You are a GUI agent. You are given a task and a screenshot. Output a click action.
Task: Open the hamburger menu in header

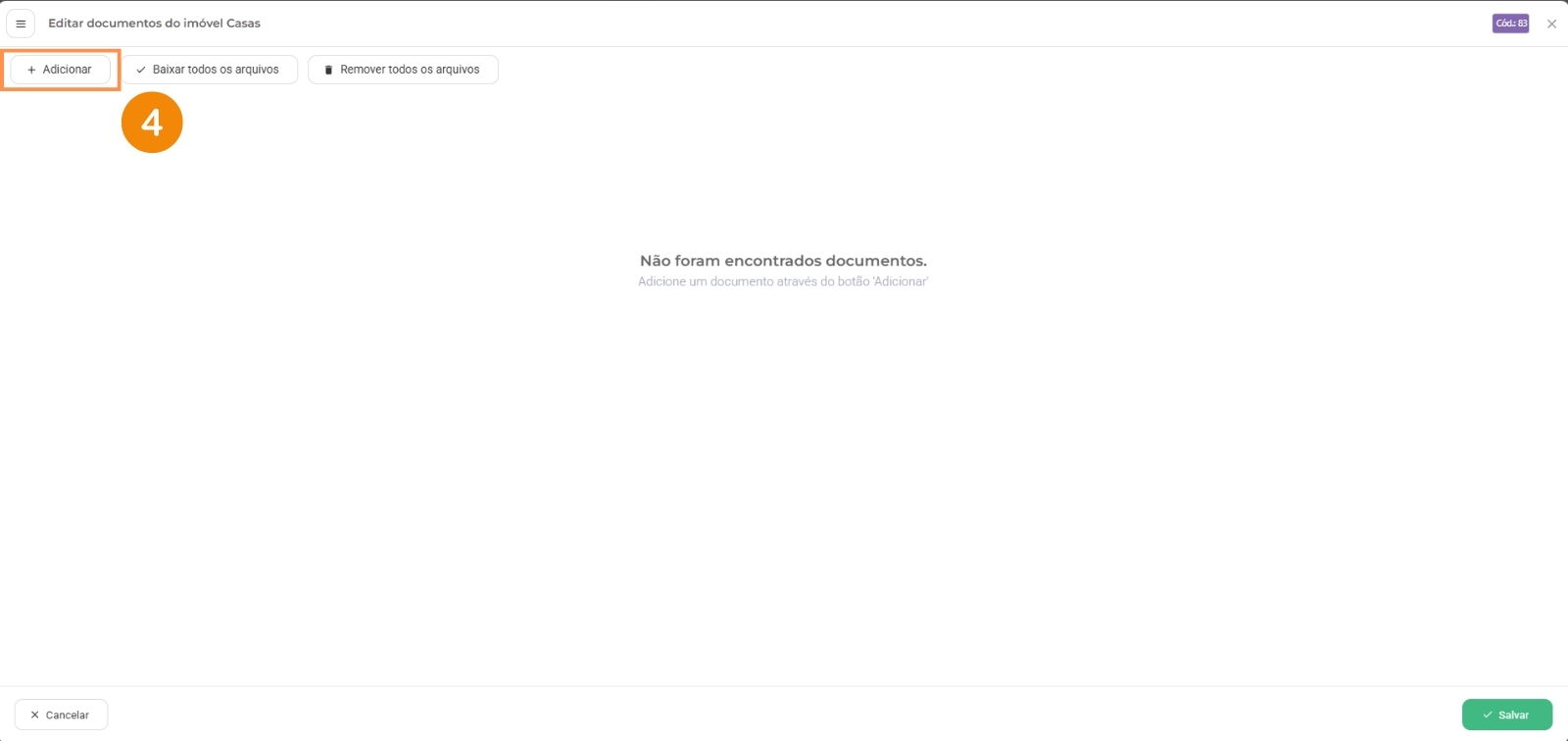pos(21,24)
